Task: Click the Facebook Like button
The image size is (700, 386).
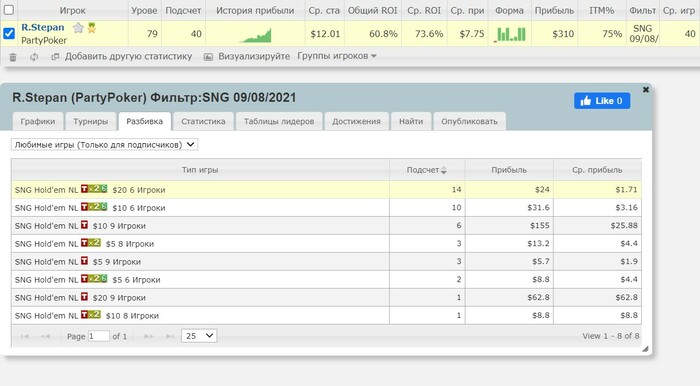Action: pyautogui.click(x=602, y=101)
